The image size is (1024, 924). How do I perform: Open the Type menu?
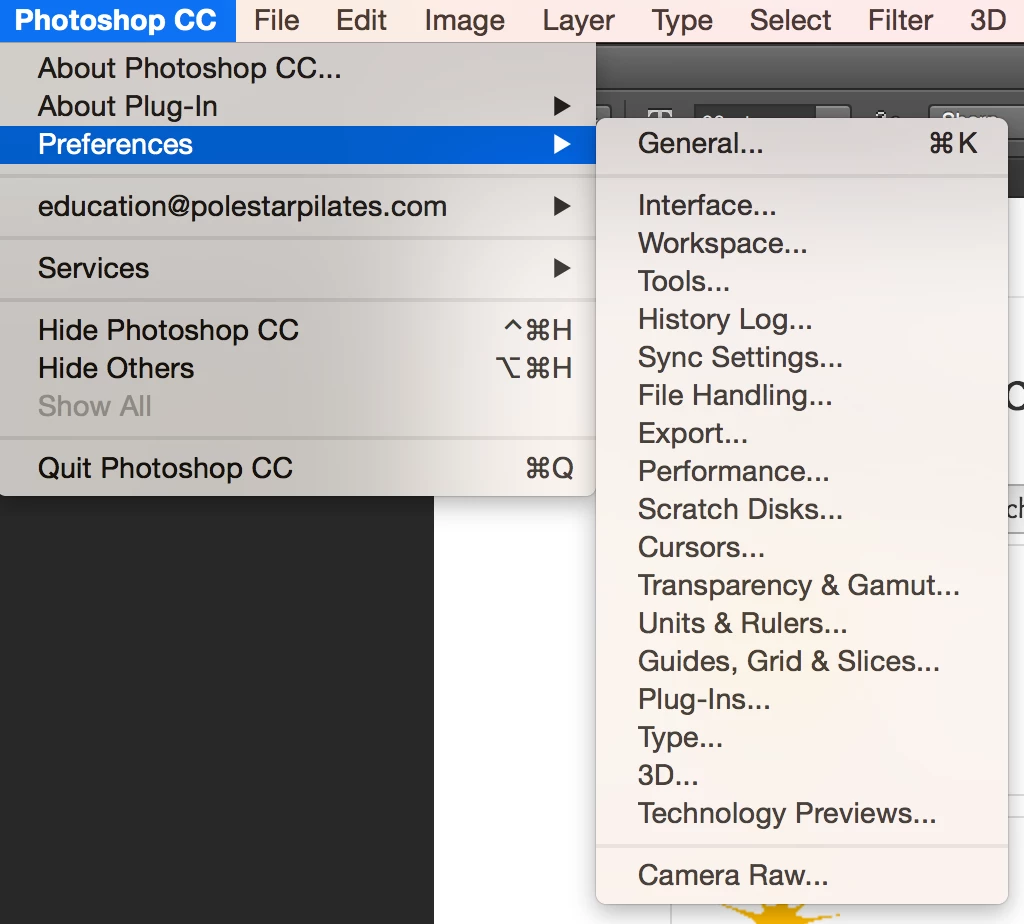pos(682,20)
